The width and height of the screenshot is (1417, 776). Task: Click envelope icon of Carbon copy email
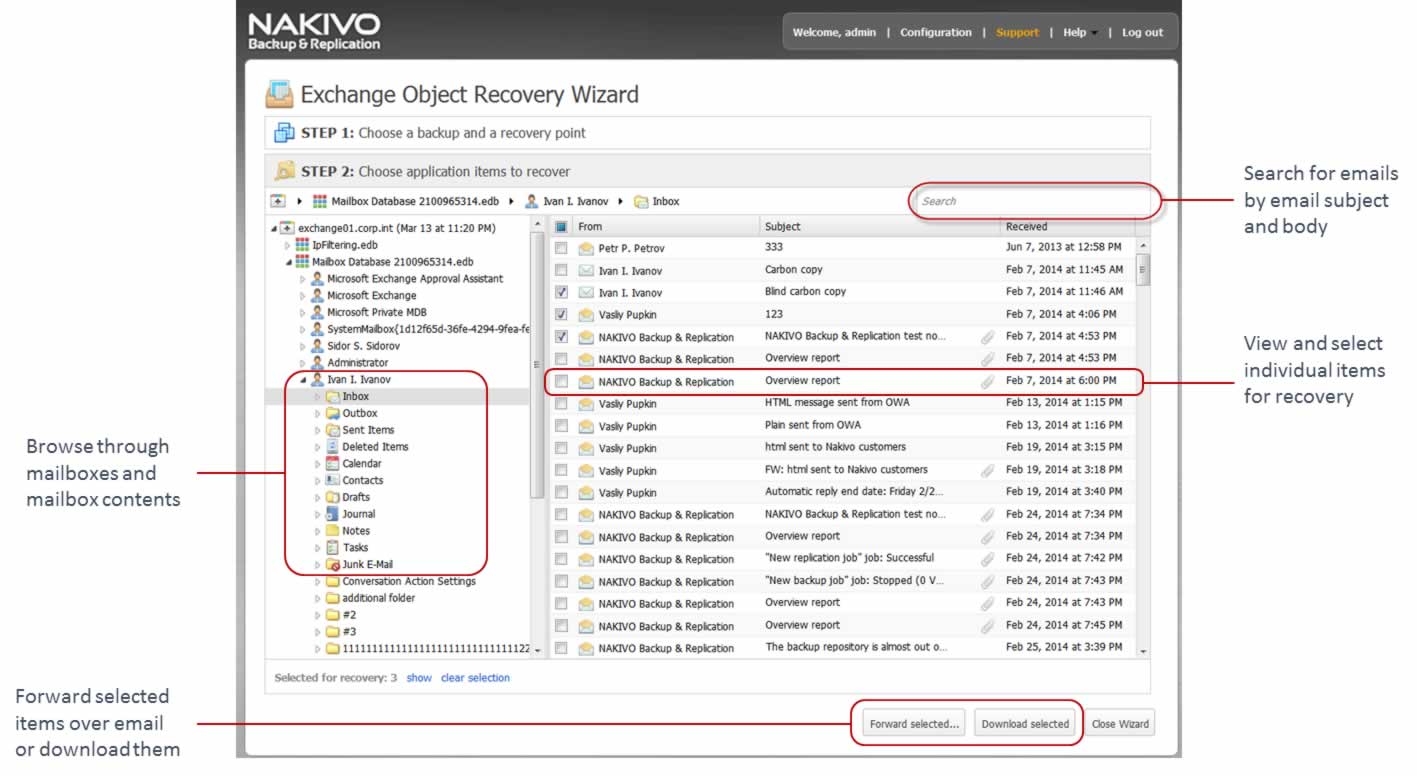coord(586,270)
